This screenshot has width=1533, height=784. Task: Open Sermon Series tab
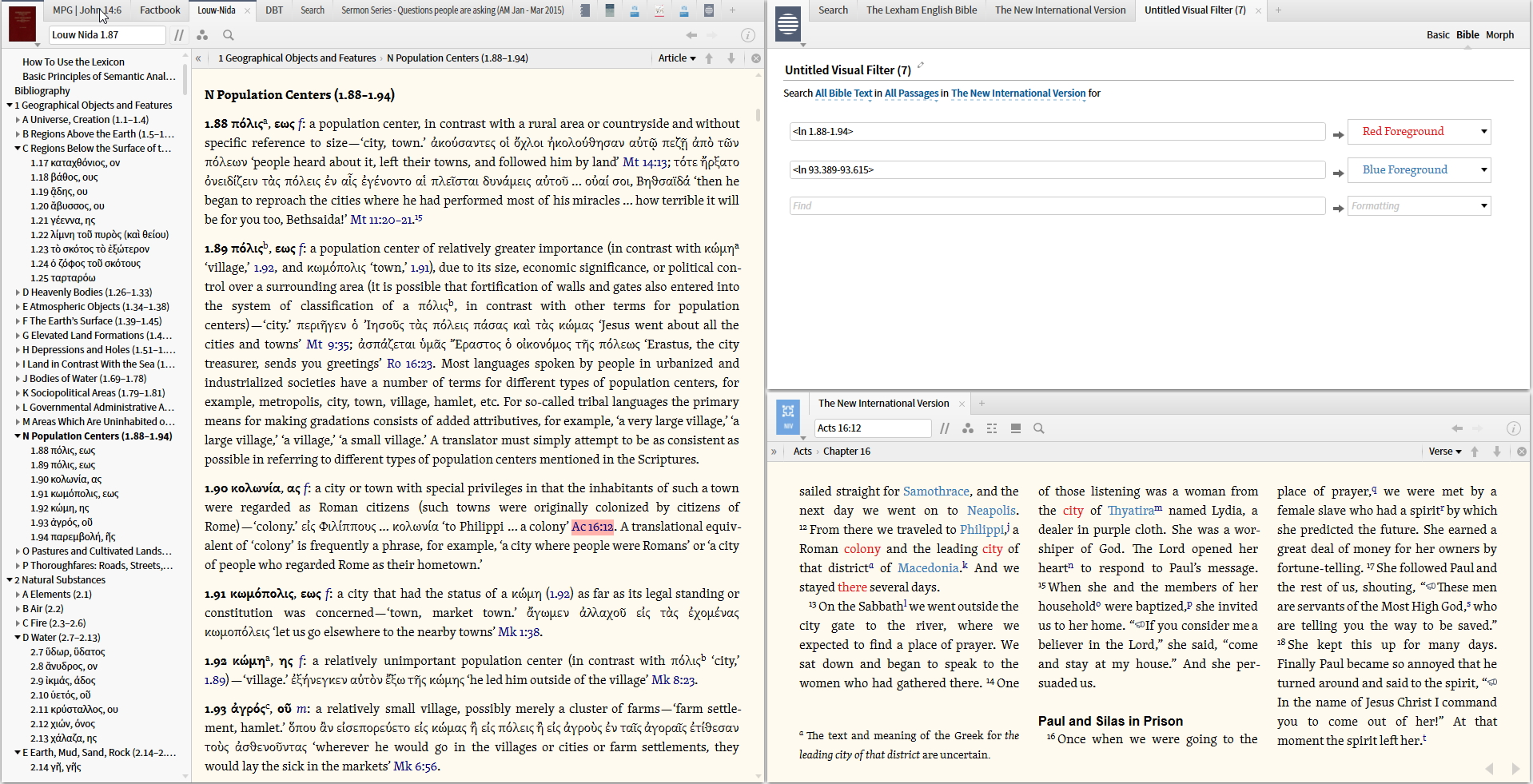click(x=452, y=10)
